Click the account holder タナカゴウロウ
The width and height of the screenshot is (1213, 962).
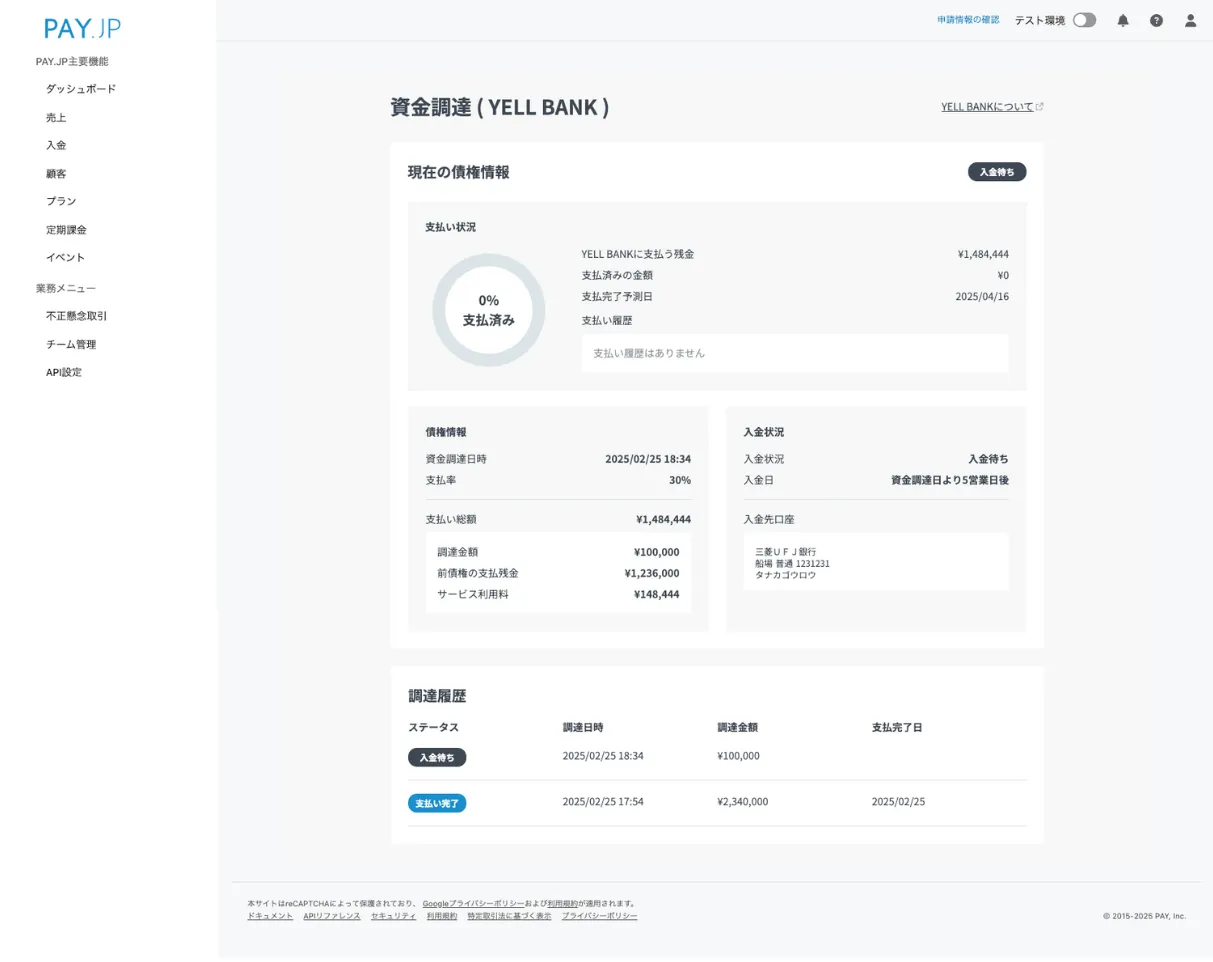coord(785,575)
